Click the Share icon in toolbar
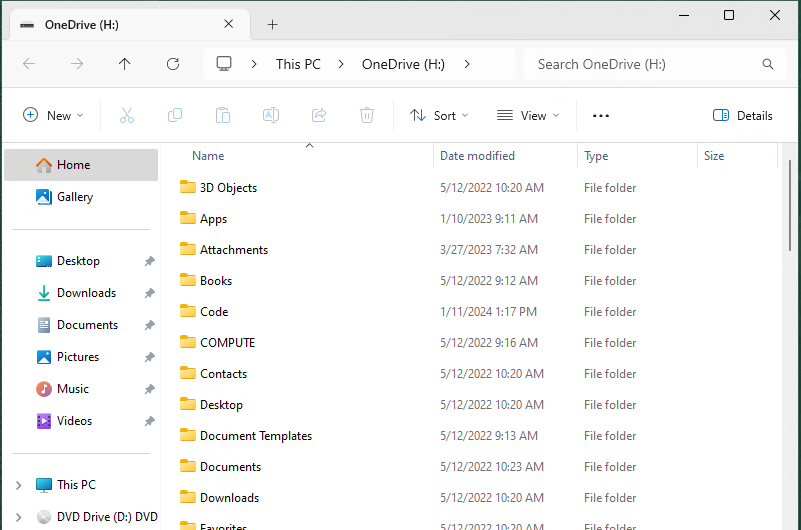Screen dimensions: 801x530 point(319,115)
